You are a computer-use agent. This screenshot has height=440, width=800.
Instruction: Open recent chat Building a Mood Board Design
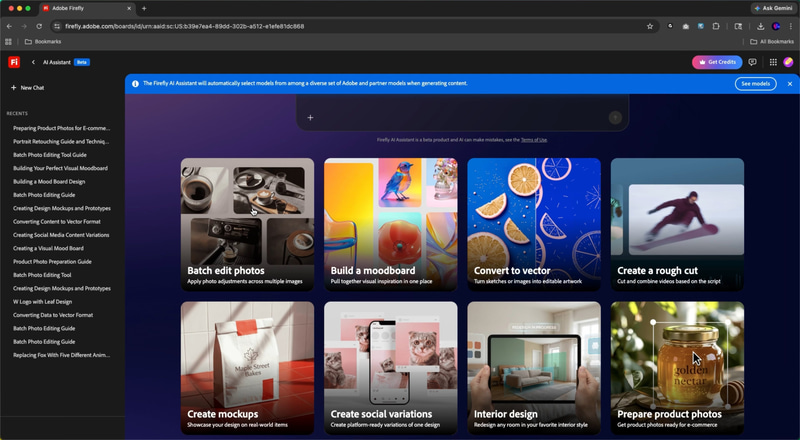(x=49, y=182)
